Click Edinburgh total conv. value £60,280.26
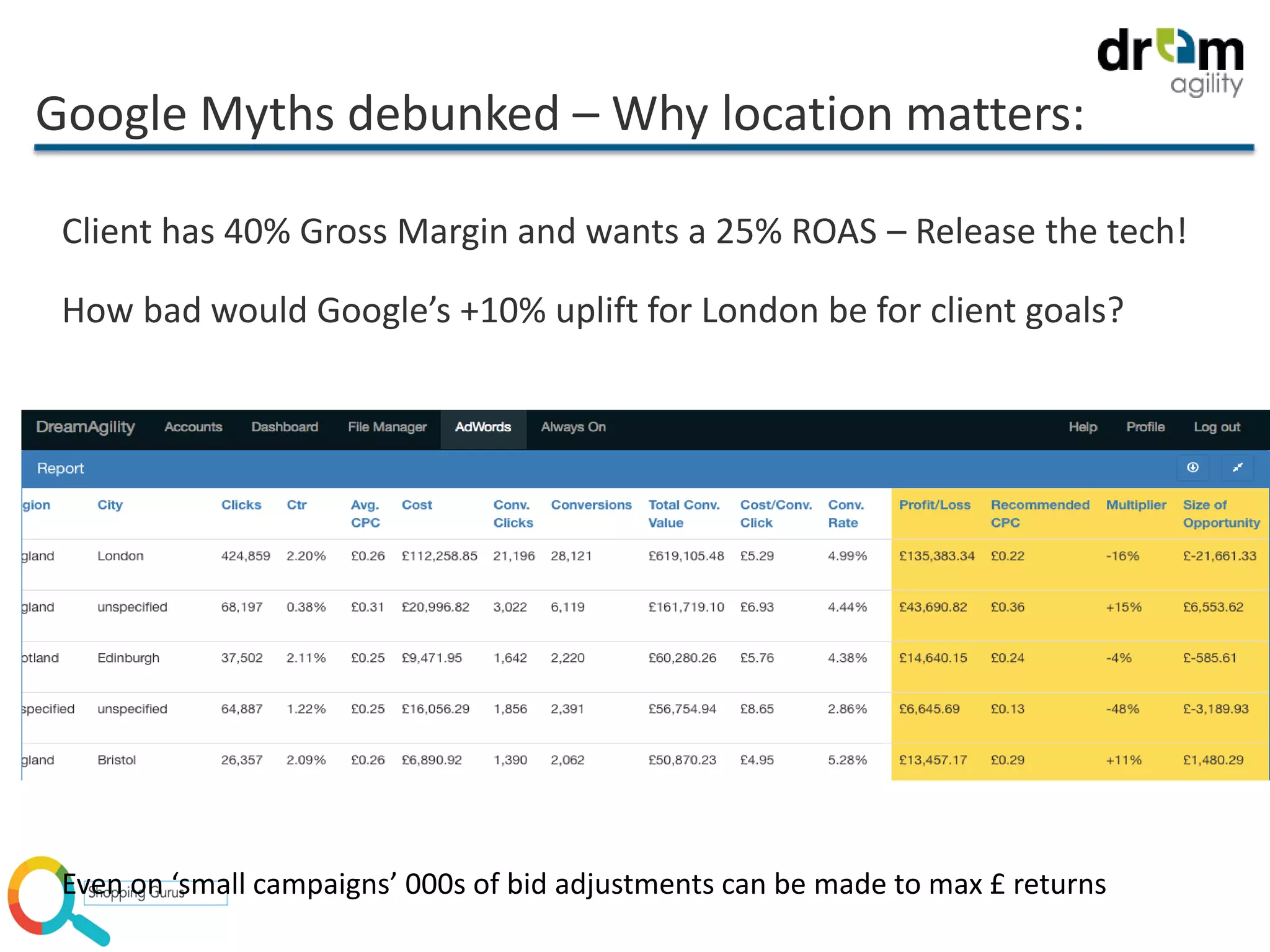This screenshot has width=1270, height=952. (x=682, y=658)
